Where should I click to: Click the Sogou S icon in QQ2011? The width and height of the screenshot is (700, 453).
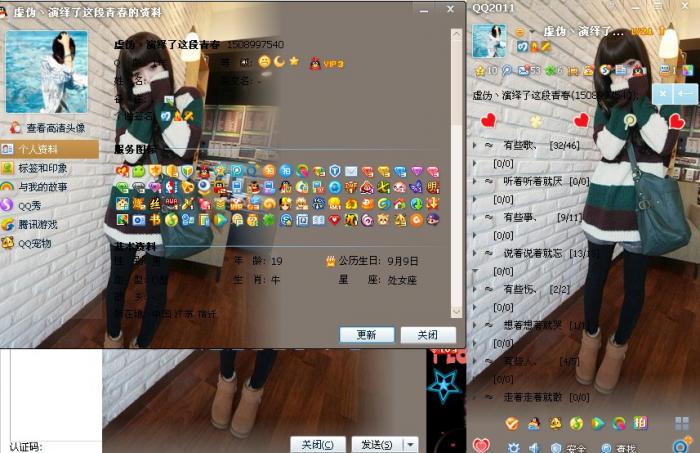point(605,70)
